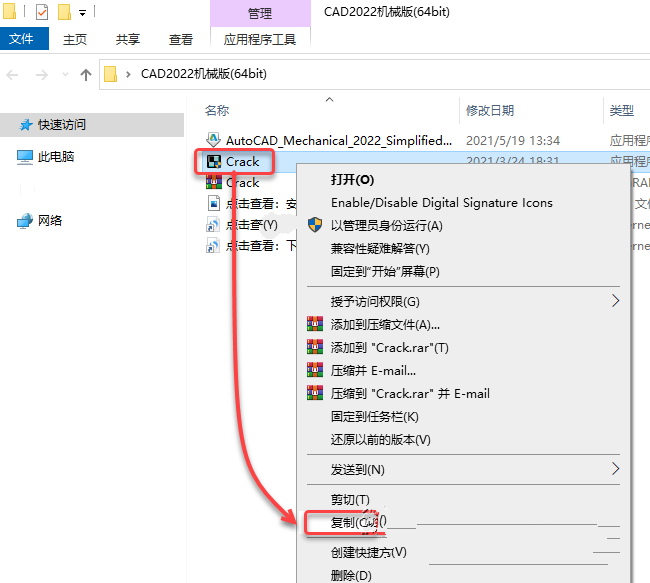This screenshot has height=583, width=650.
Task: Open the 发送到(N) menu entry
Action: click(x=357, y=469)
